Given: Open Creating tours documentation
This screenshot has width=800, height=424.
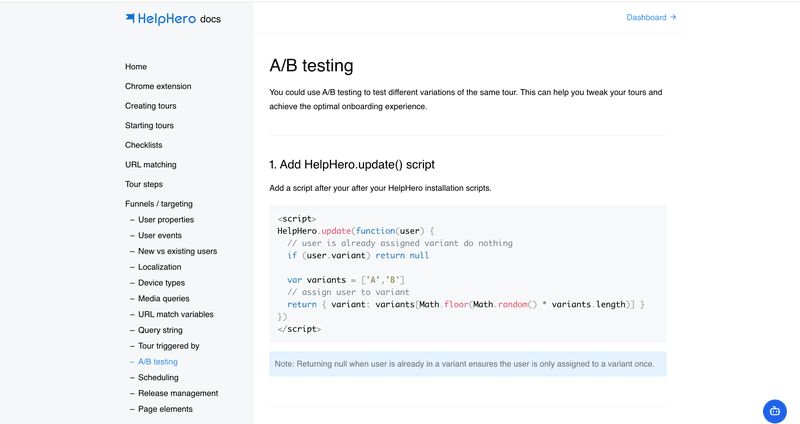Looking at the screenshot, I should [x=151, y=106].
